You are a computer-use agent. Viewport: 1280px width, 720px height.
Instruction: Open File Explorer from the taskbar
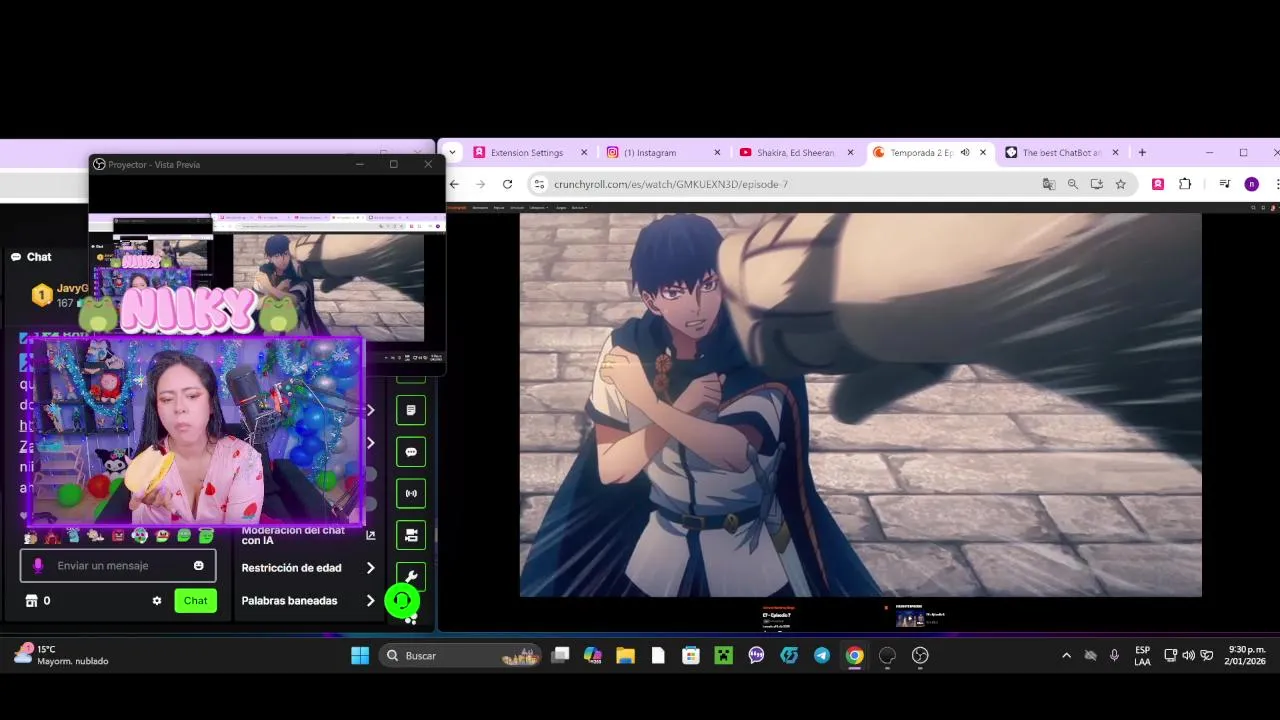click(x=625, y=656)
